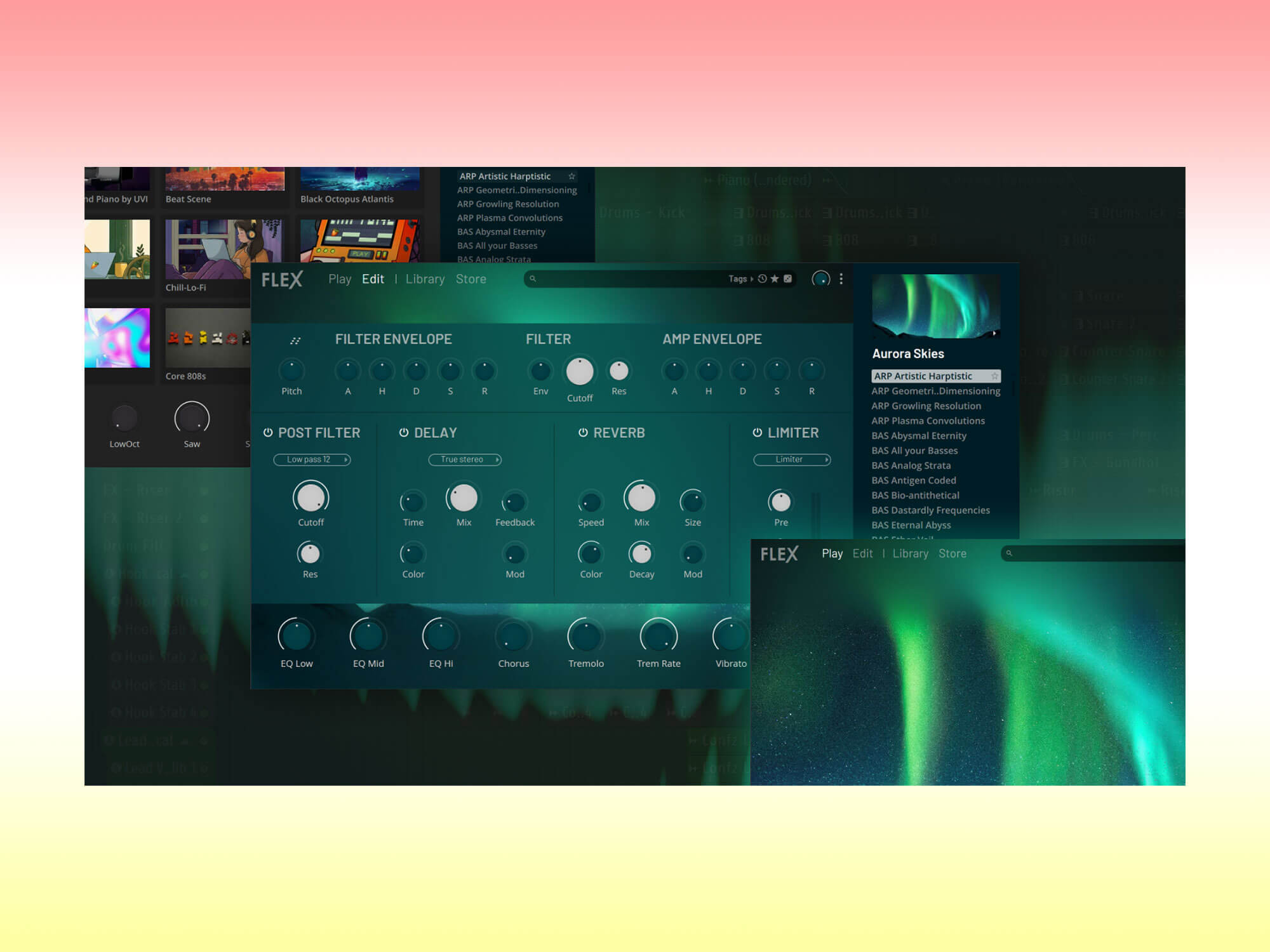Click the EQ Low knob
The width and height of the screenshot is (1270, 952).
click(x=297, y=635)
